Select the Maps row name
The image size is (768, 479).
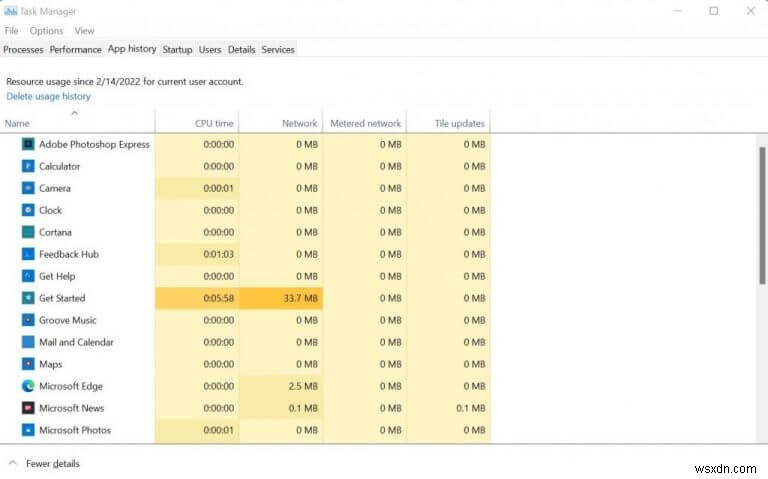[50, 364]
